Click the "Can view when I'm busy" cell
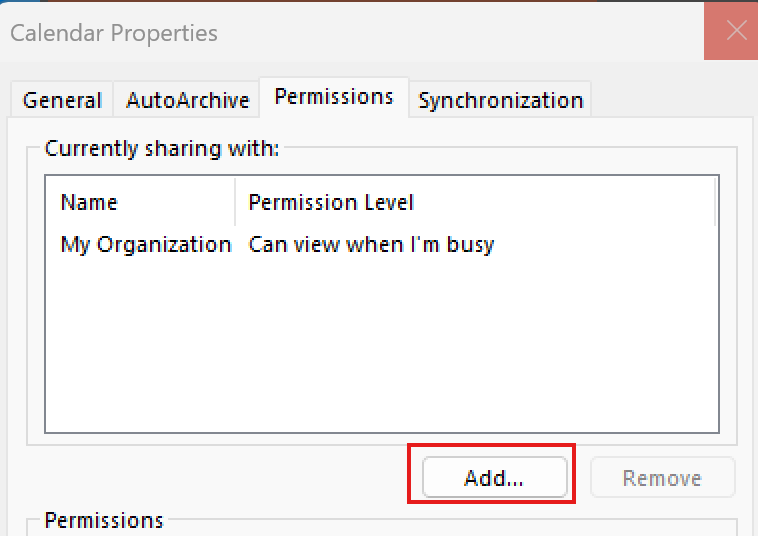The image size is (758, 536). (x=371, y=244)
